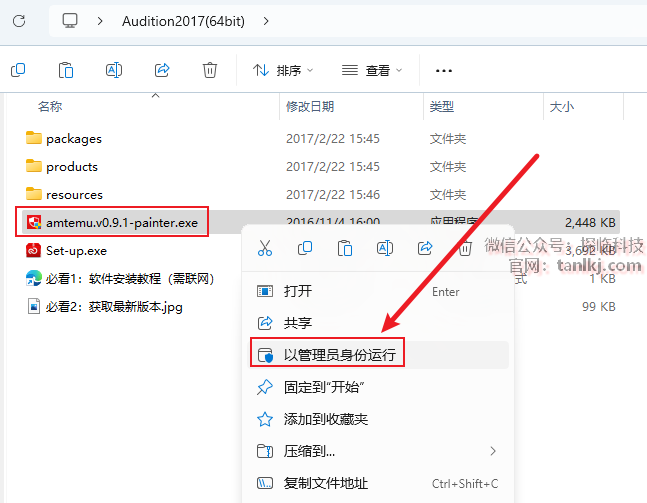The width and height of the screenshot is (647, 503).
Task: Open the 压缩到... submenu
Action: tap(377, 451)
